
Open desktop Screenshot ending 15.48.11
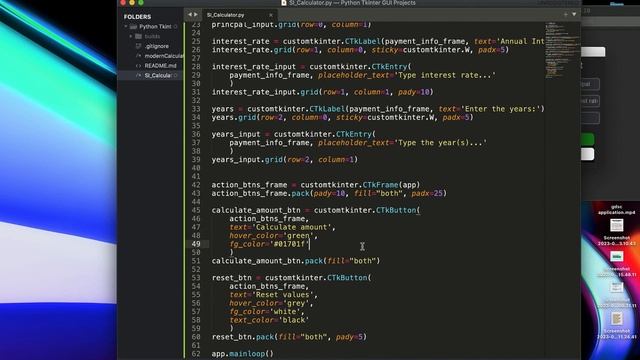point(616,263)
